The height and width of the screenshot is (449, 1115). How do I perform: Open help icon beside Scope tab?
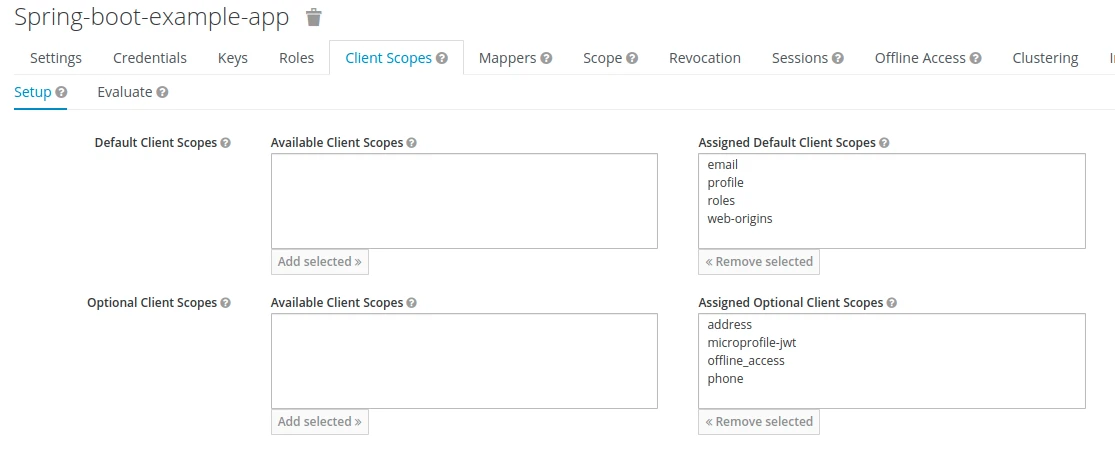pos(631,58)
